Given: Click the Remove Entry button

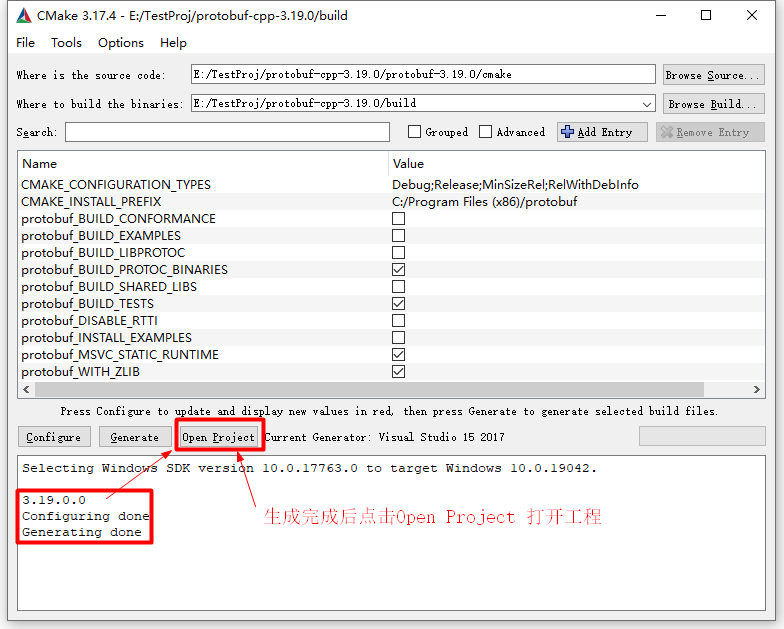Looking at the screenshot, I should point(710,132).
